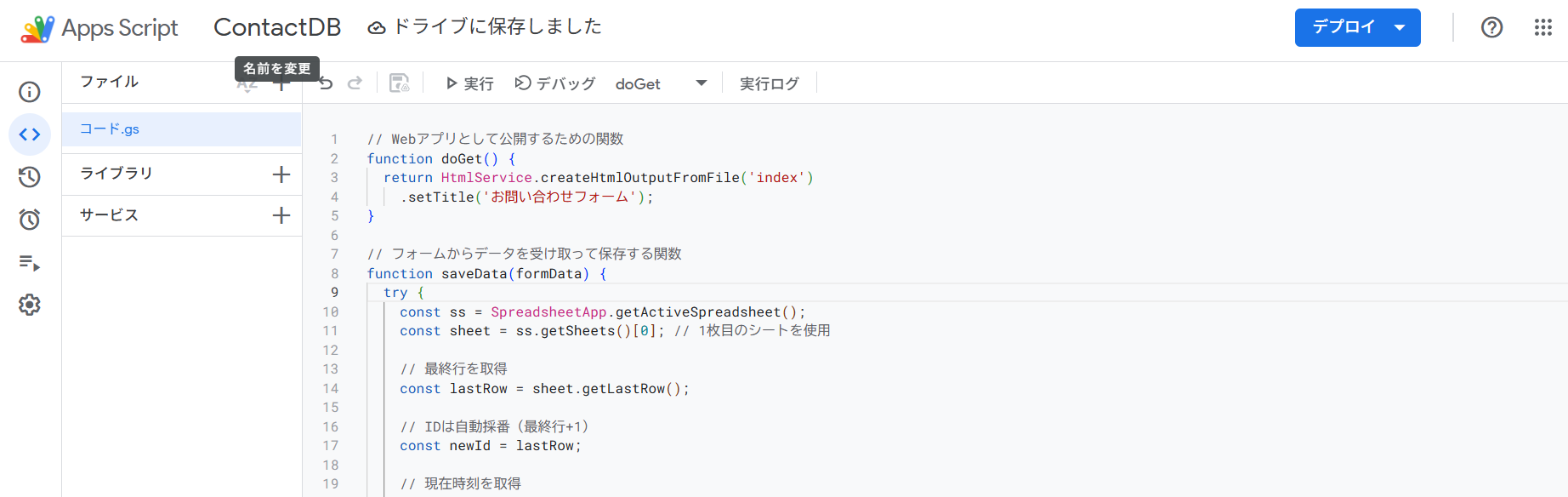The height and width of the screenshot is (497, 1568).
Task: Click the comment '// 最終行を取得'
Action: [x=453, y=369]
